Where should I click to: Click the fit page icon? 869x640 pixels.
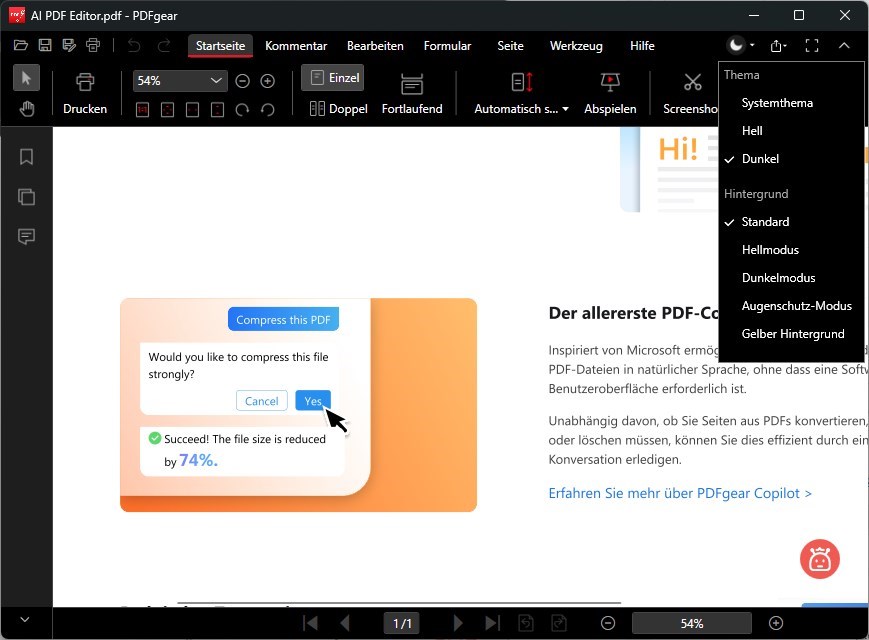coord(167,110)
